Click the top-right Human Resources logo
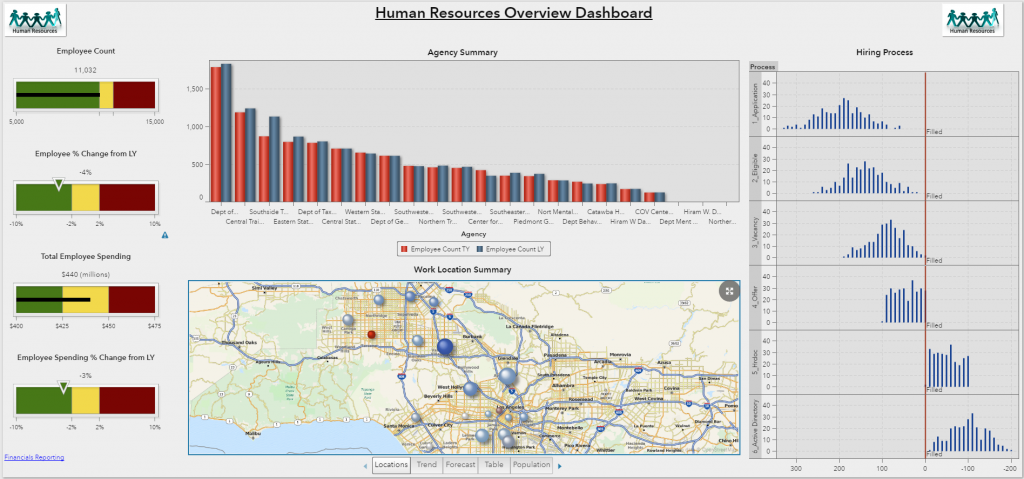The image size is (1024, 479). [972, 21]
